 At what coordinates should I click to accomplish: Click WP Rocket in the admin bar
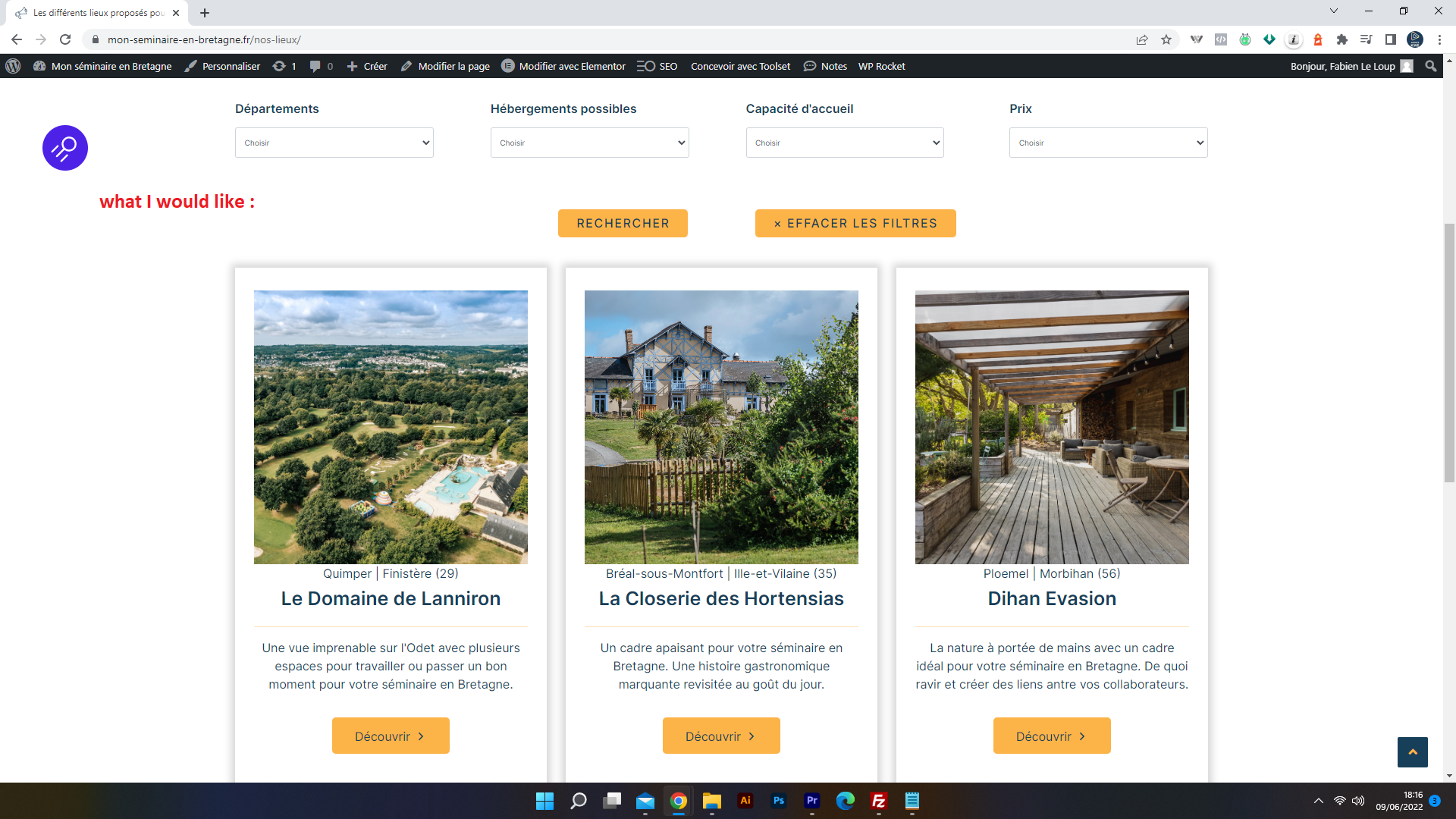tap(881, 66)
